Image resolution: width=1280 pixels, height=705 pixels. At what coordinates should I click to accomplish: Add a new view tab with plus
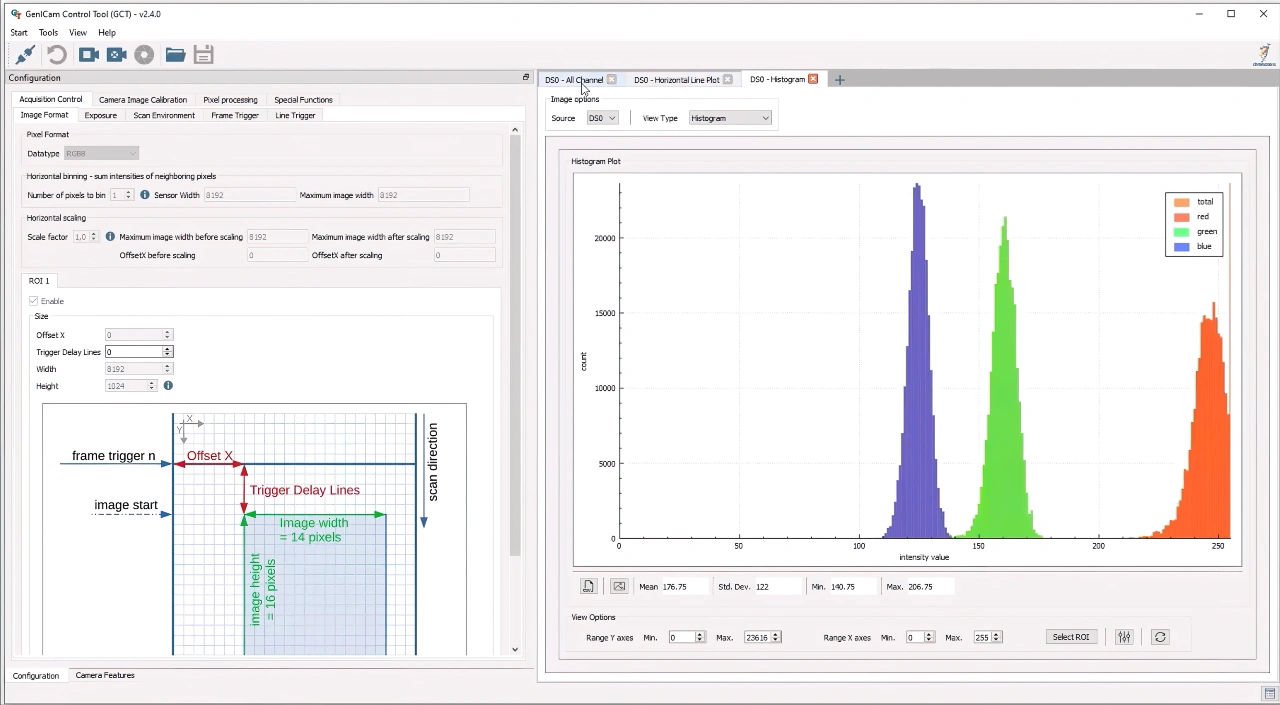pos(840,80)
